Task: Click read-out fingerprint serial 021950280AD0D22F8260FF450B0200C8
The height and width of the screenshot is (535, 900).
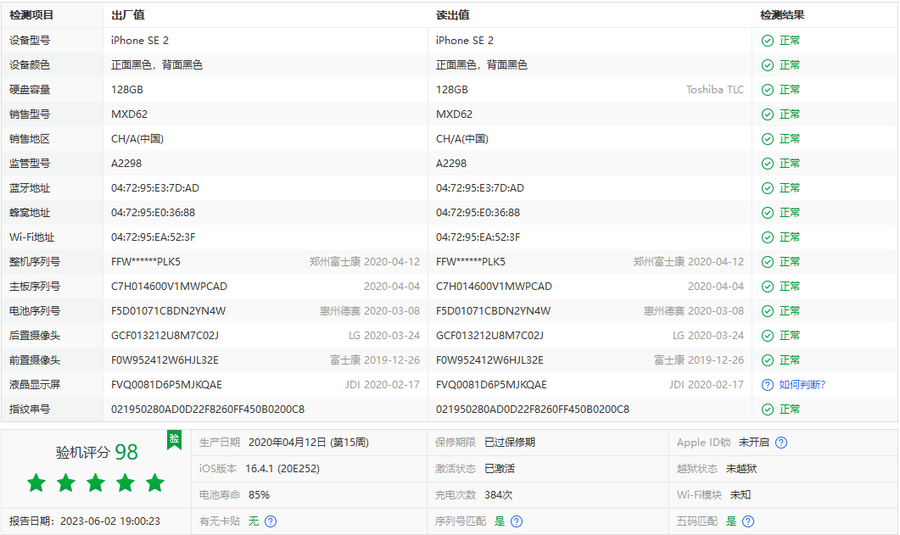Action: point(533,410)
